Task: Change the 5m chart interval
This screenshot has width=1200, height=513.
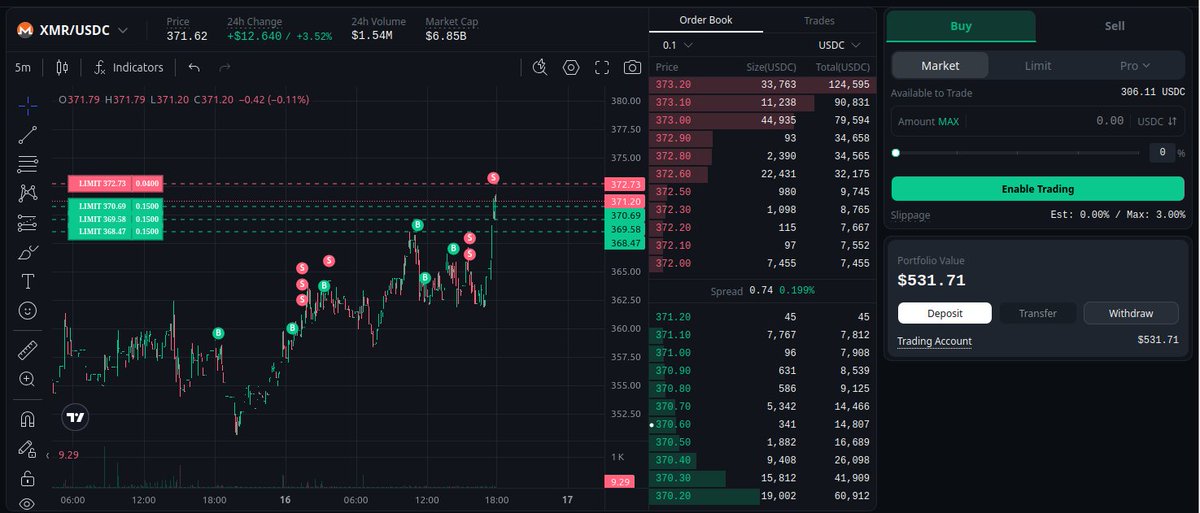Action: [23, 67]
